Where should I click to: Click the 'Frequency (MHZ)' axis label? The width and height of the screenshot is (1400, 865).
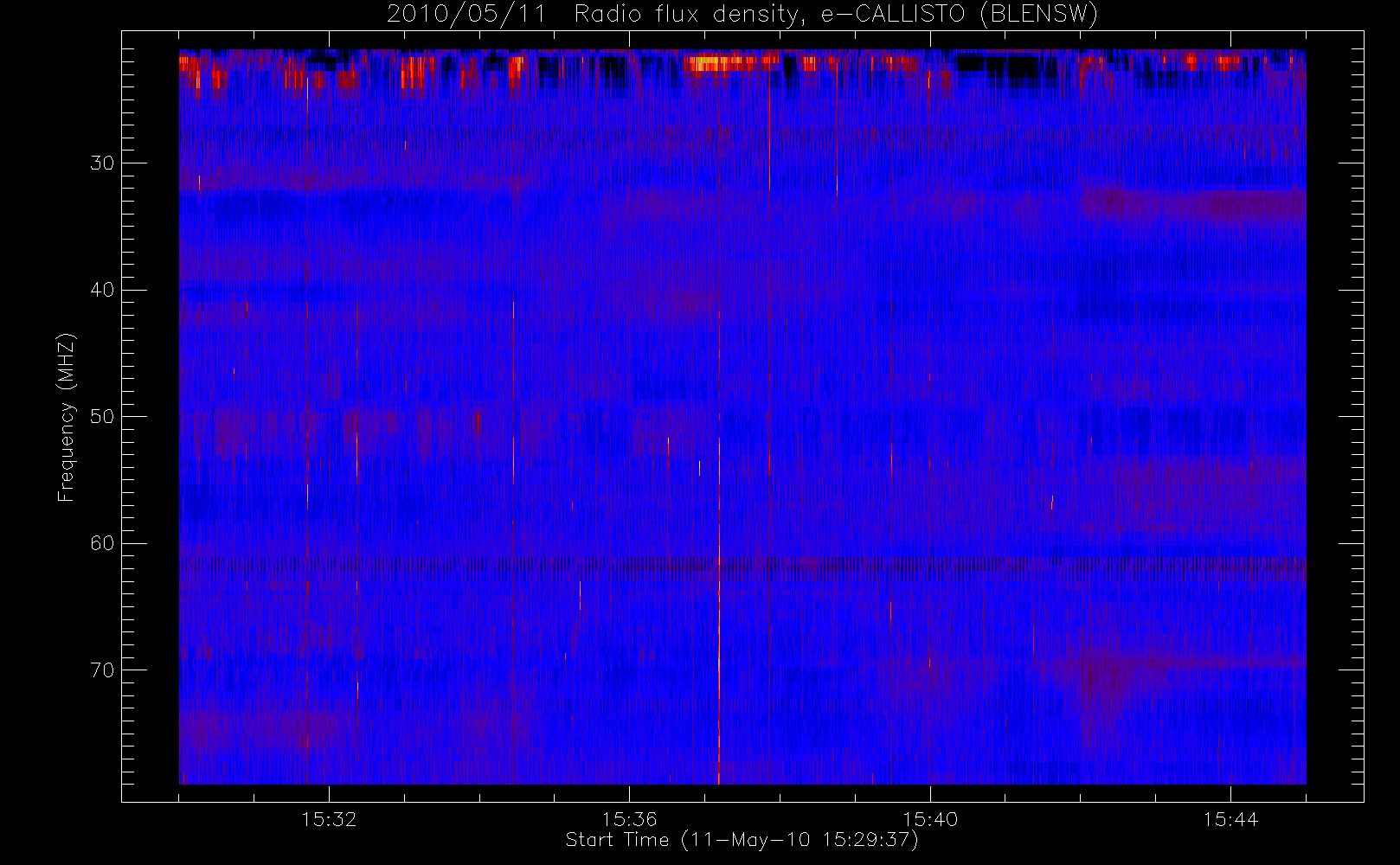(67, 417)
